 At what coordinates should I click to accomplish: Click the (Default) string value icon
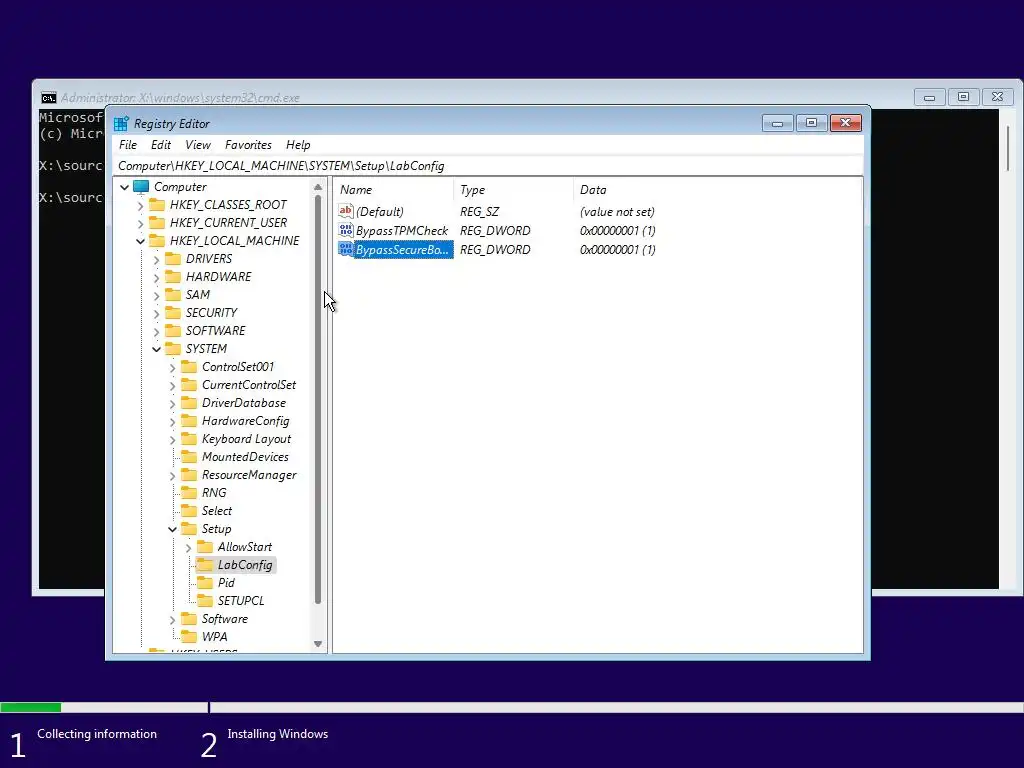click(346, 211)
